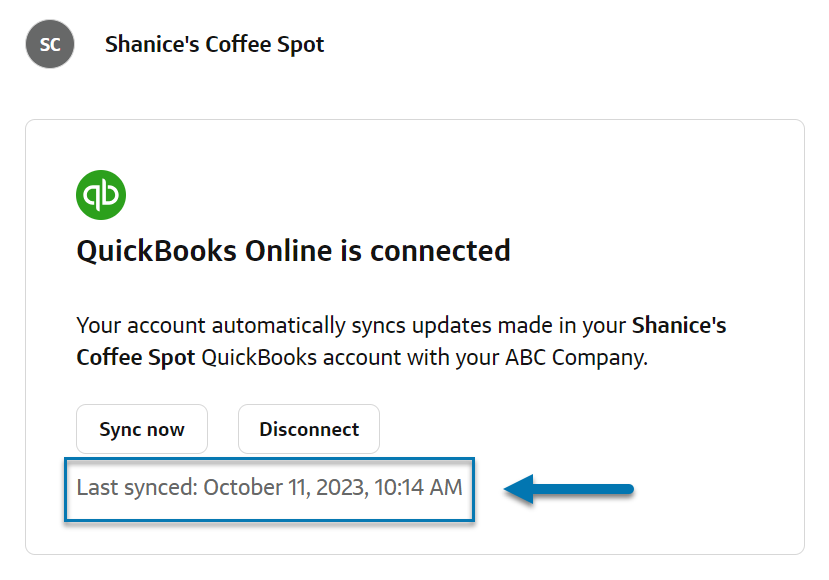
Task: Click bold "Shanice's" in the description
Action: (x=679, y=326)
